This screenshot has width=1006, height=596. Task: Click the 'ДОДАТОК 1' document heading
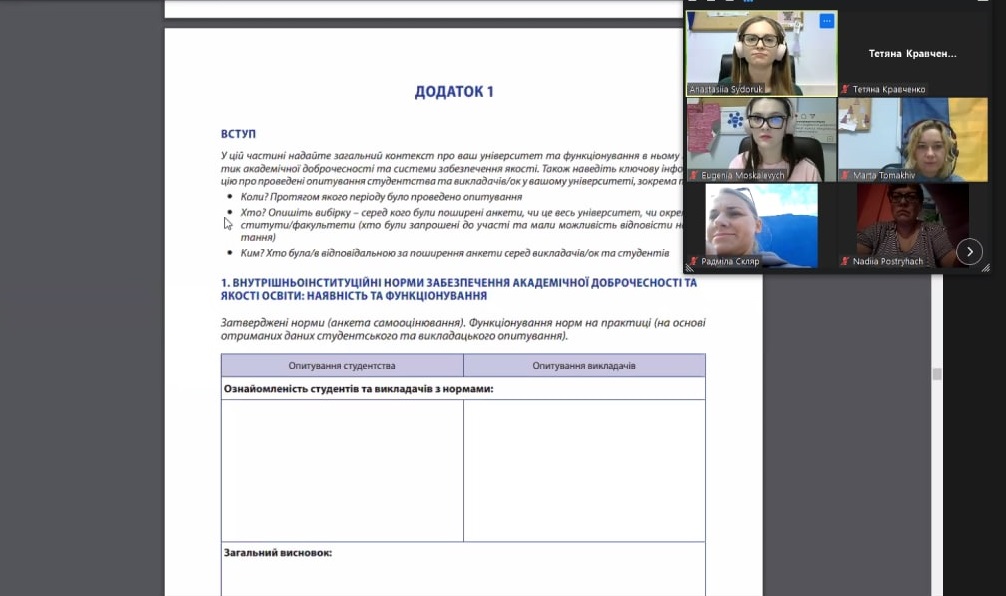454,92
